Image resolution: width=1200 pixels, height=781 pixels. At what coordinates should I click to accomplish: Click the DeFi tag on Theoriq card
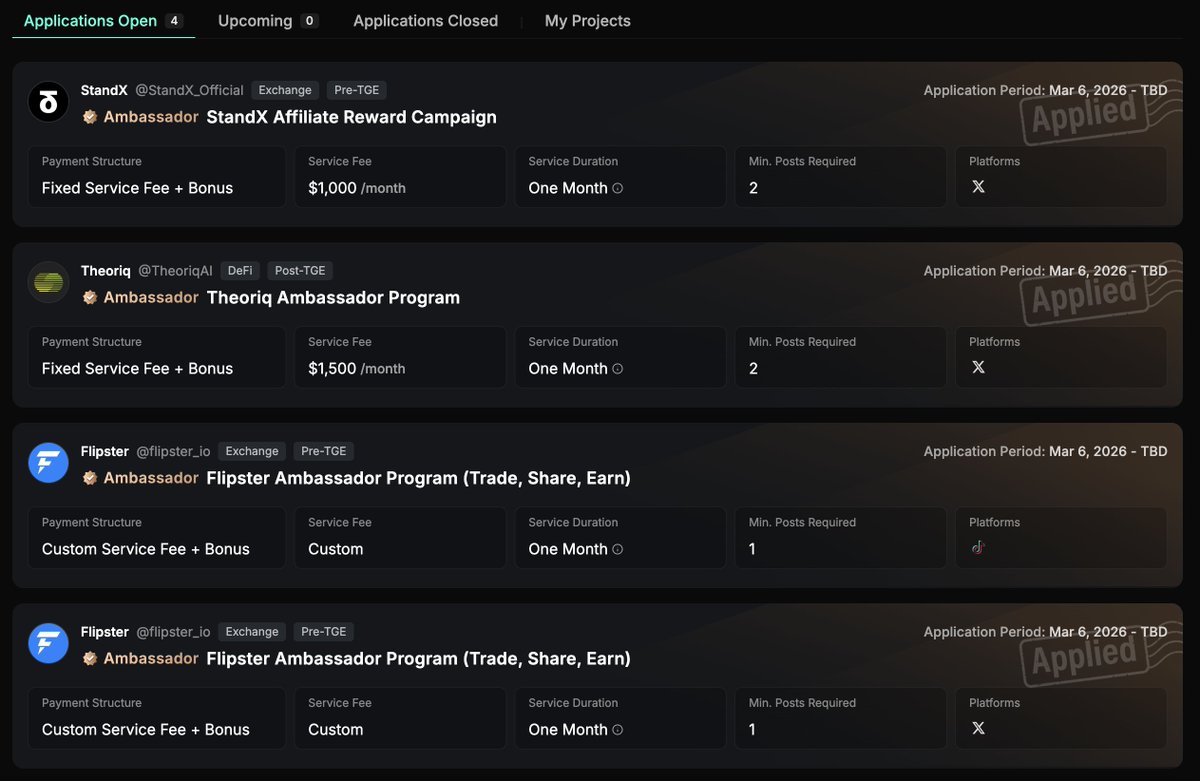tap(240, 270)
